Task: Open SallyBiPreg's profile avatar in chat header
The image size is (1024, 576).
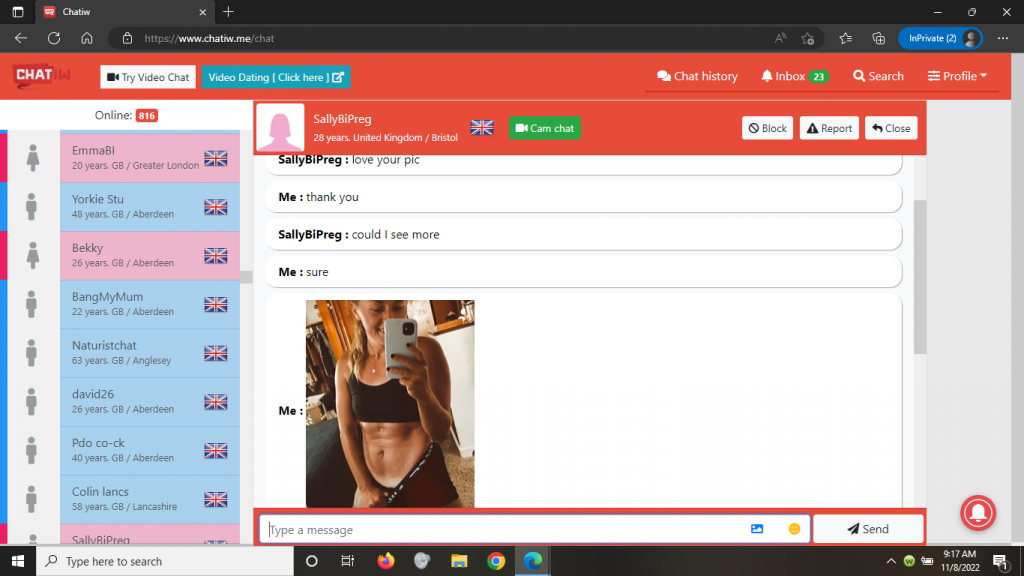Action: 280,128
